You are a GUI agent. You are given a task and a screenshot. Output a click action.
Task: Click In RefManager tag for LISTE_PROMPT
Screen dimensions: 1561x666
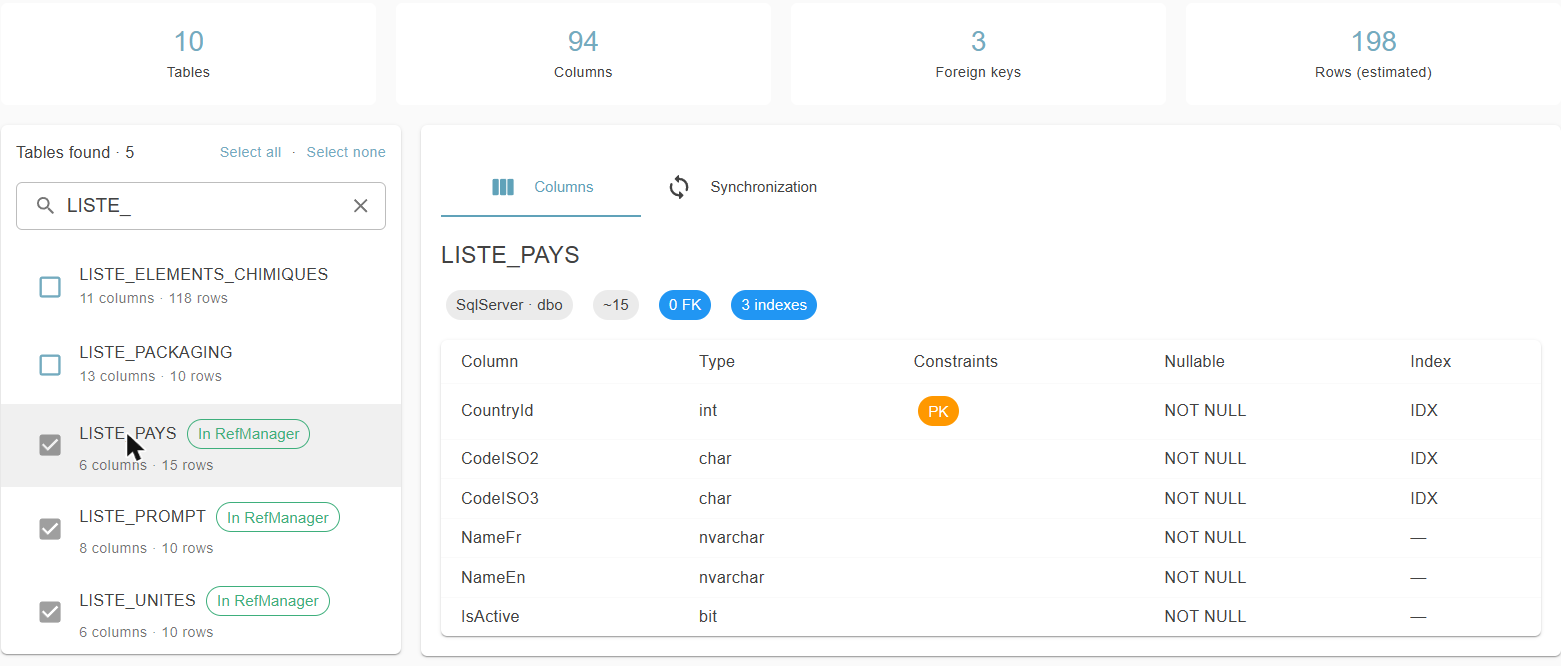pos(278,518)
